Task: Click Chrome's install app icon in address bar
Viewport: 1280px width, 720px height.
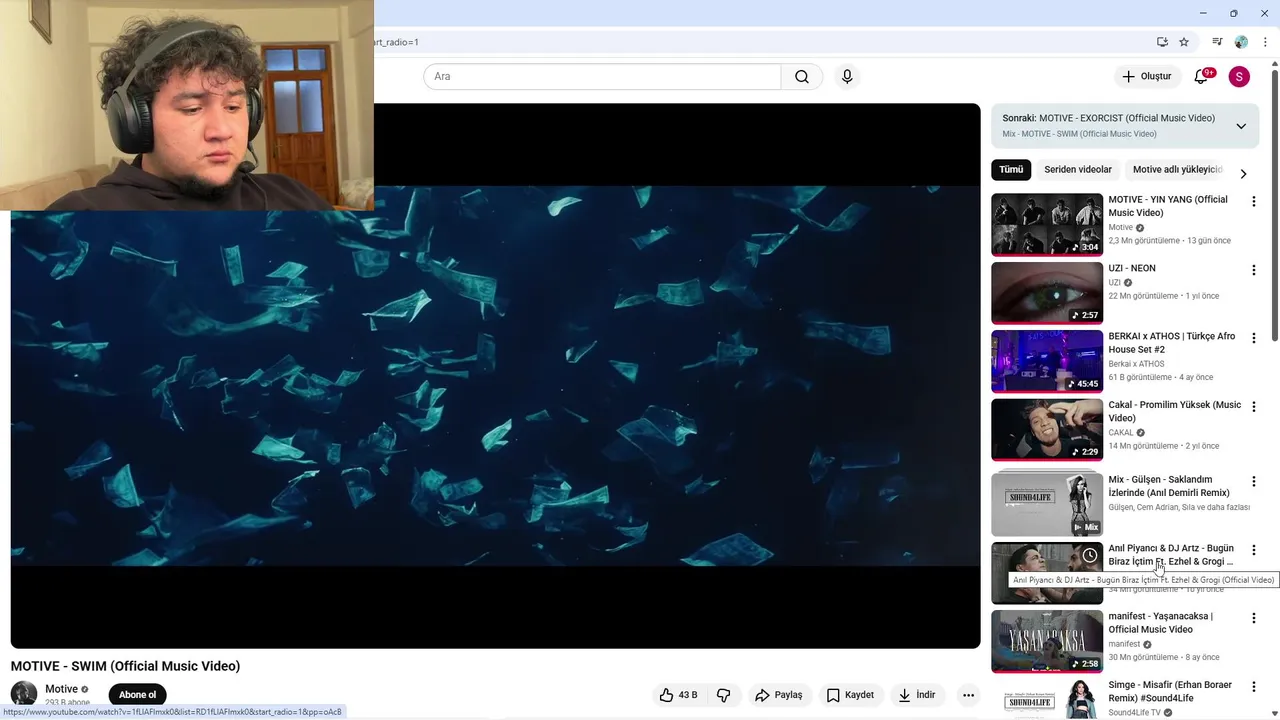Action: [1162, 42]
